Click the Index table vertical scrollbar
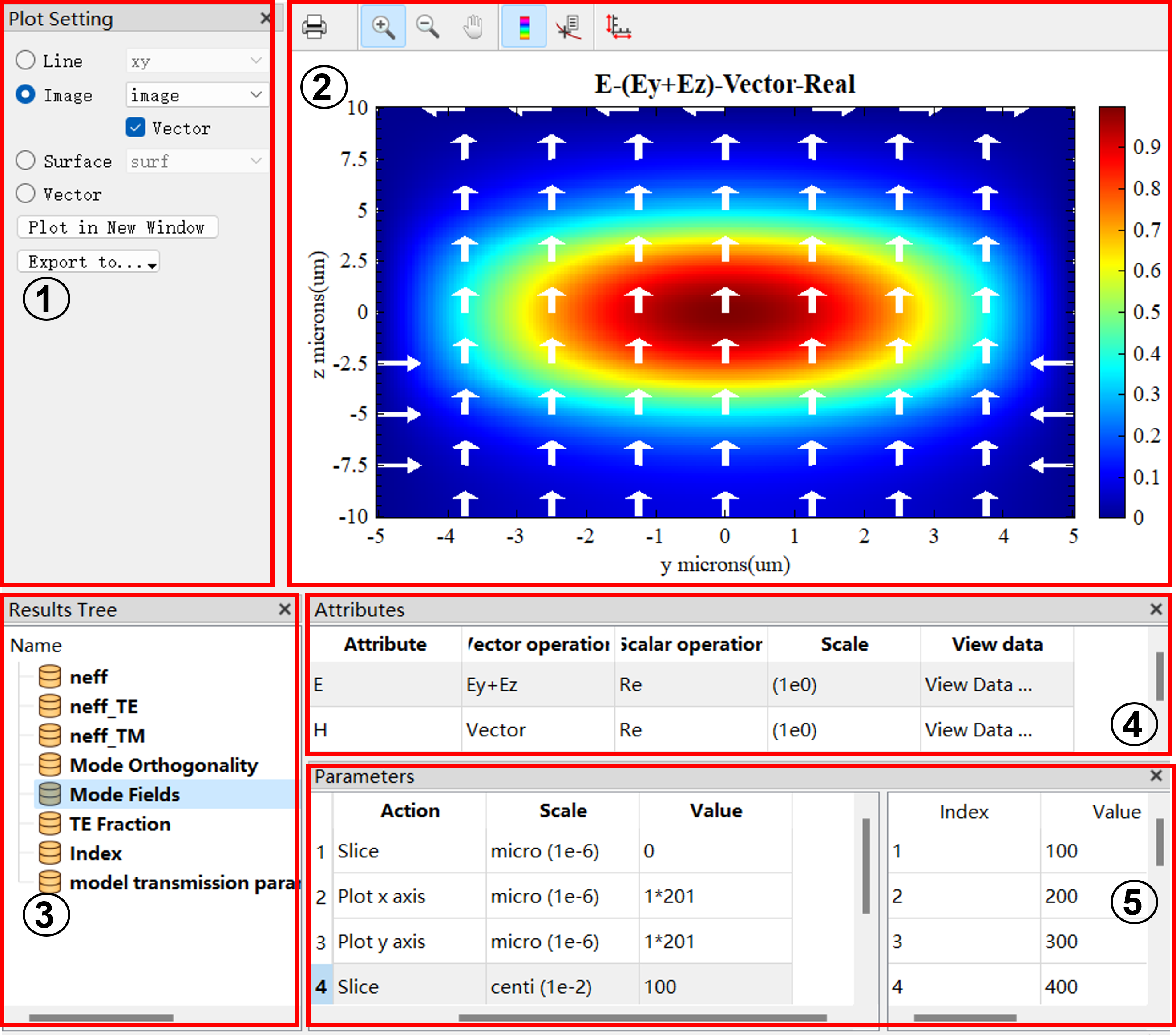 click(1160, 842)
